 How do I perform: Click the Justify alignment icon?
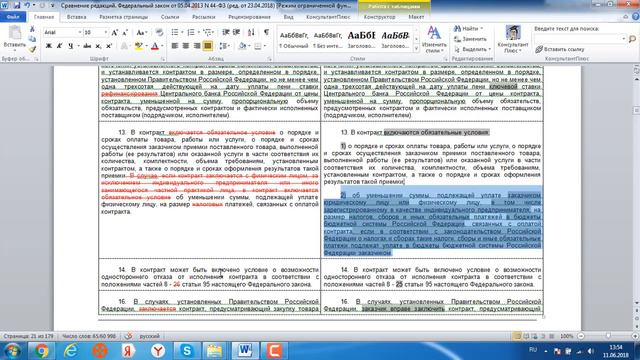coord(208,46)
